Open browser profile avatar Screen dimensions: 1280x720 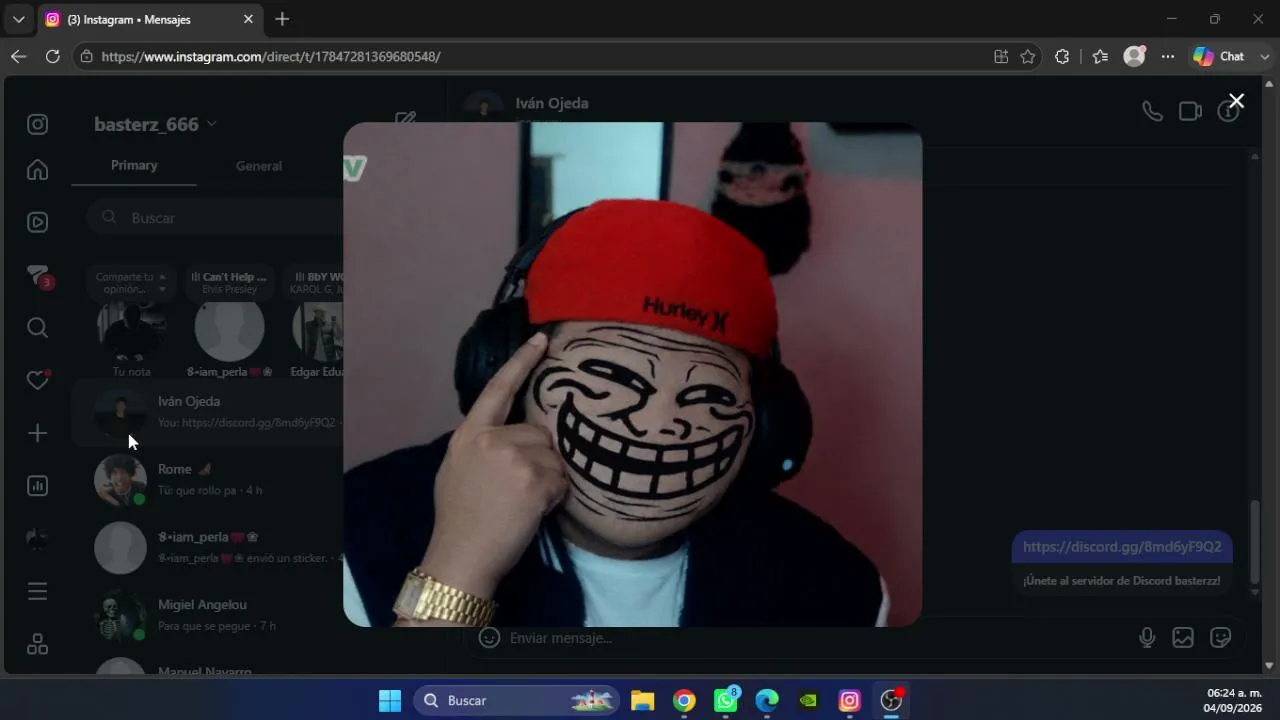tap(1134, 57)
